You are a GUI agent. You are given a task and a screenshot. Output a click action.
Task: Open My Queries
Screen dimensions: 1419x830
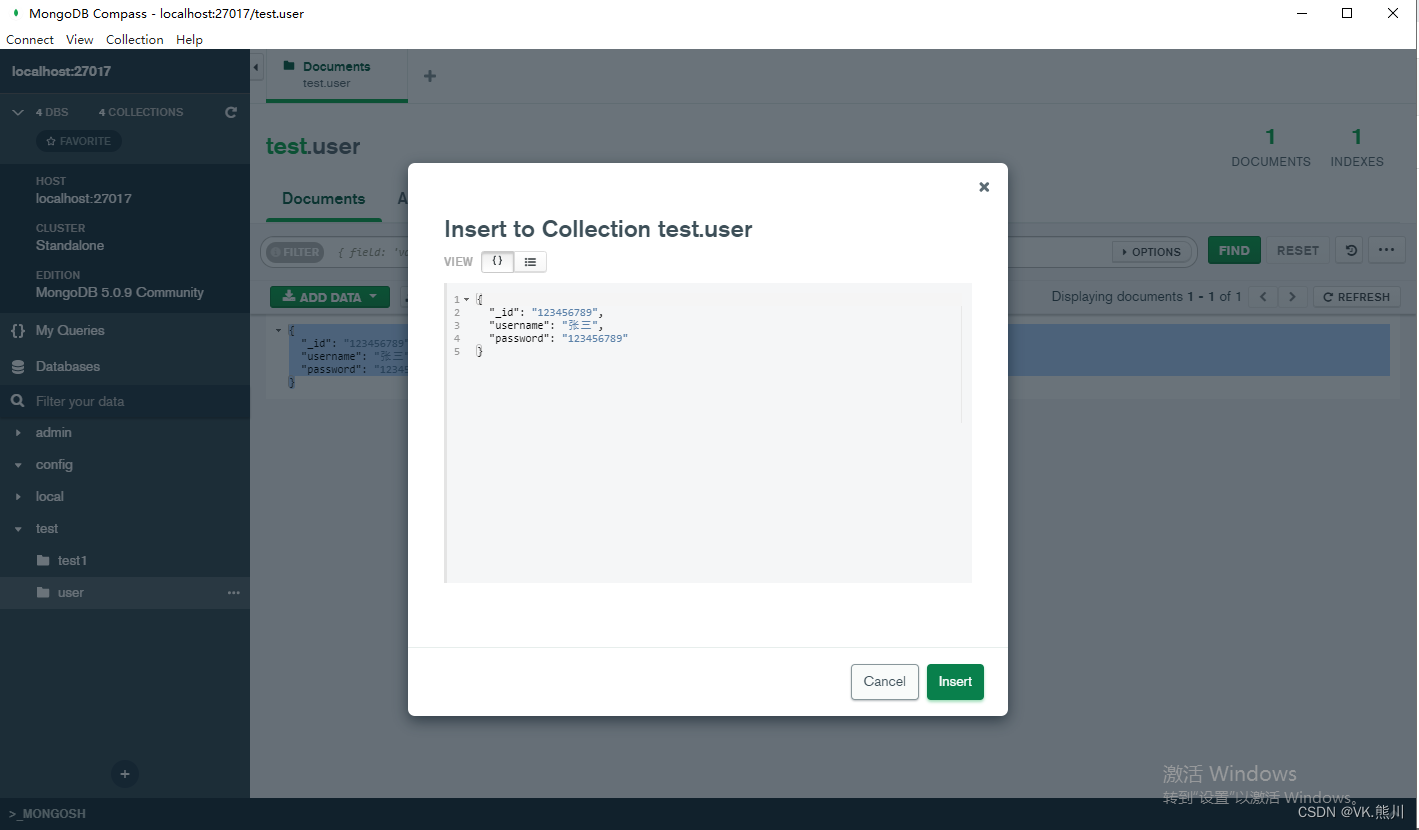pos(125,331)
